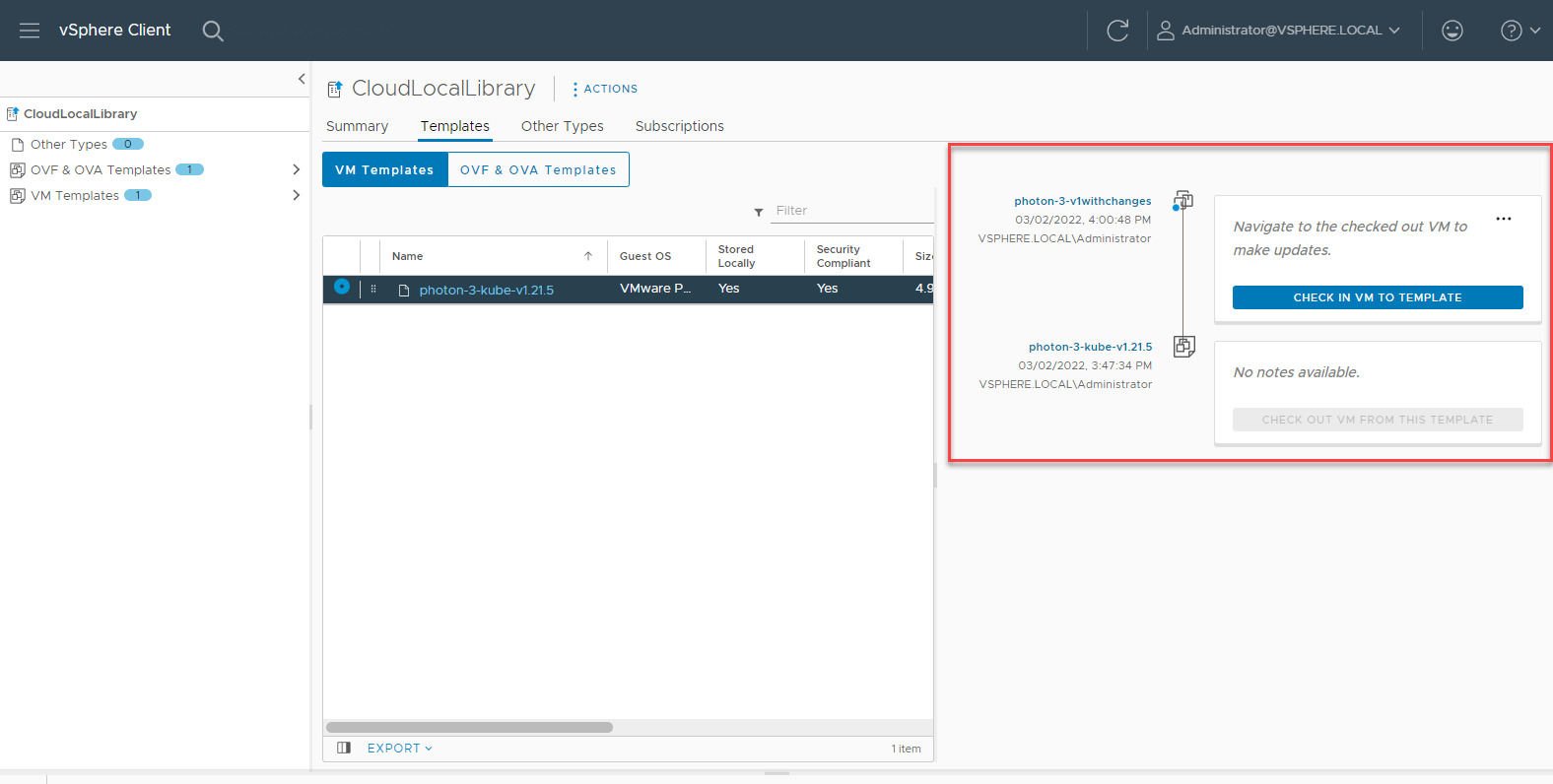Open the help question mark menu
Image resolution: width=1553 pixels, height=784 pixels.
point(1520,31)
